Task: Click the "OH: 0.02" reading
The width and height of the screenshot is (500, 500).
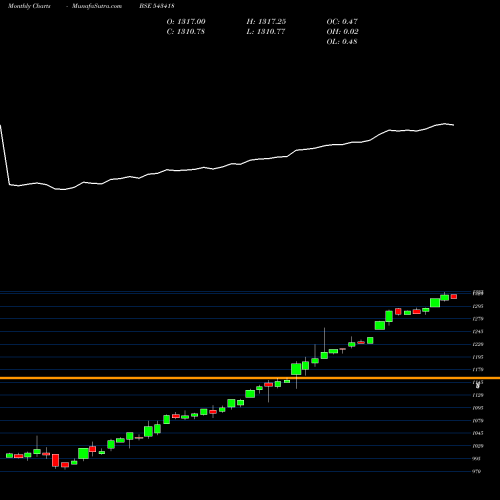Action: pos(342,32)
